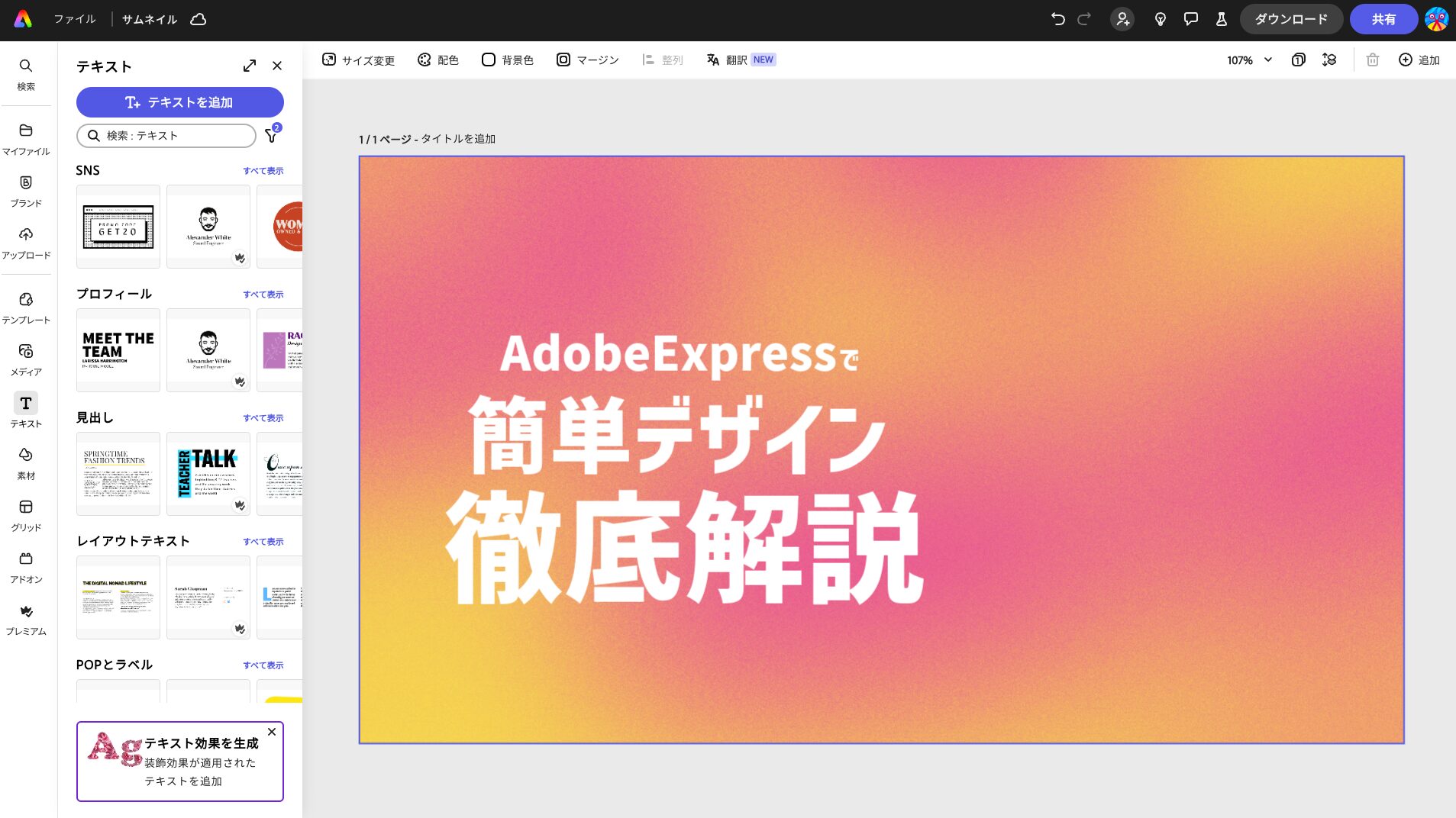Open the アドオン panel in the sidebar
The width and height of the screenshot is (1456, 818).
tap(26, 565)
